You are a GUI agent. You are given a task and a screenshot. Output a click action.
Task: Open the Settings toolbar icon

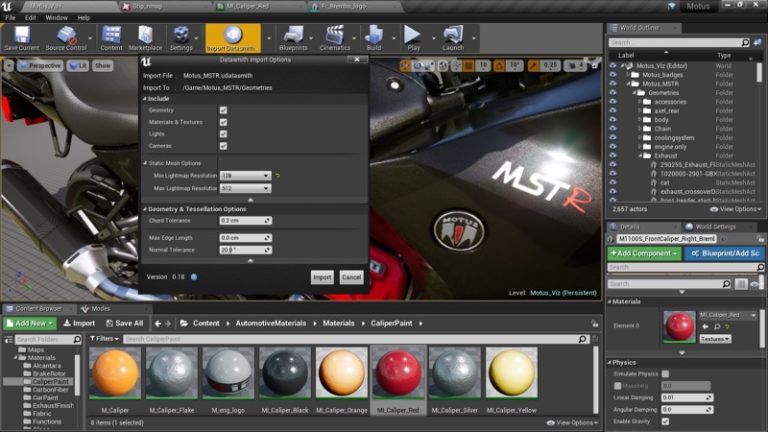[181, 38]
